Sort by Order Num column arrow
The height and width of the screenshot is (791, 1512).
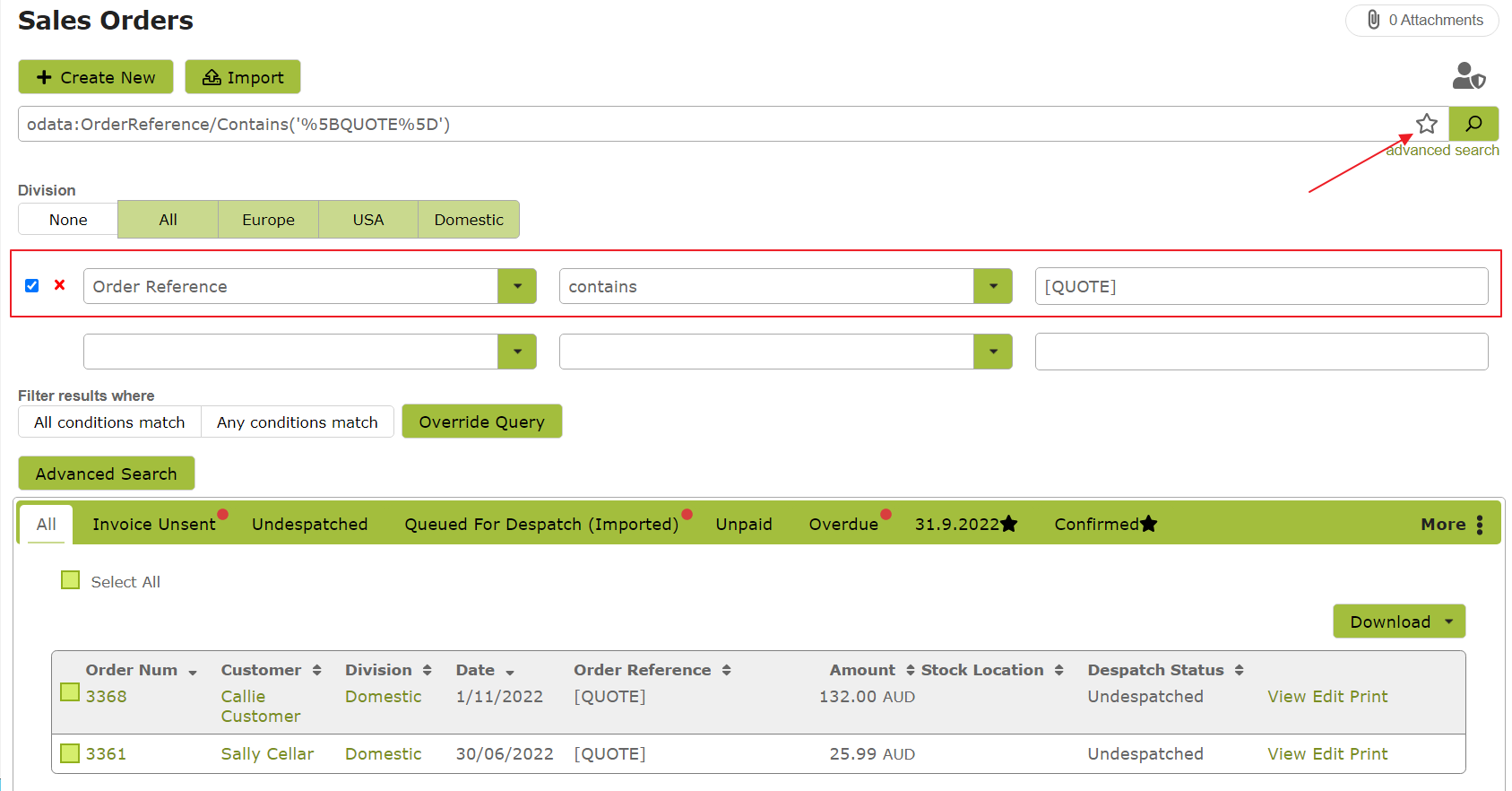pyautogui.click(x=193, y=672)
